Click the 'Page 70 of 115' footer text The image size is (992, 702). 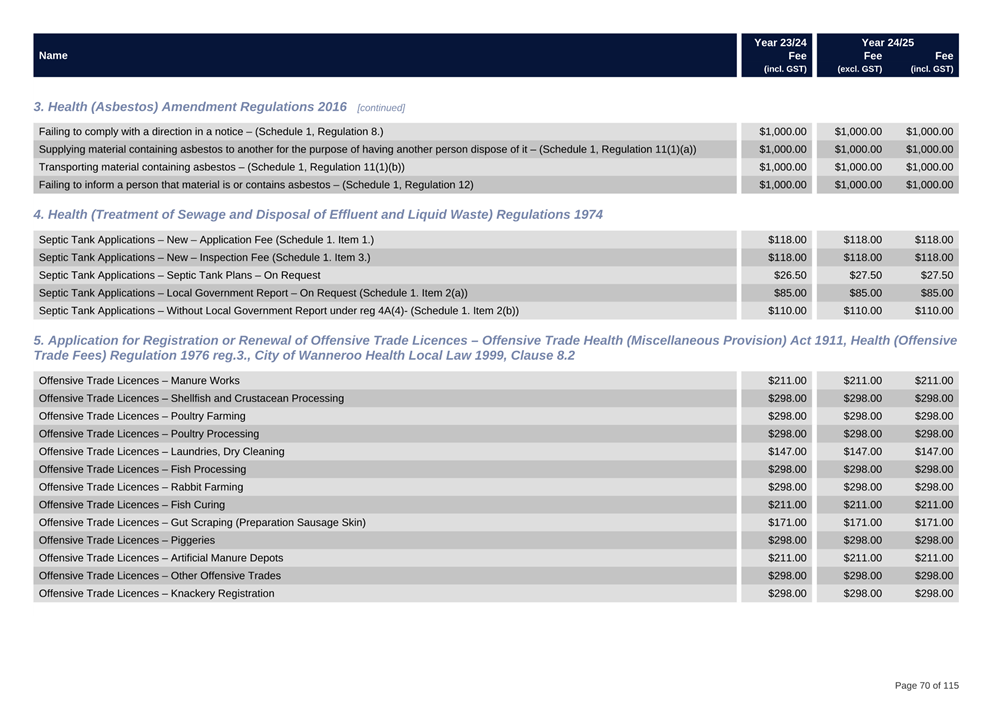click(x=926, y=685)
